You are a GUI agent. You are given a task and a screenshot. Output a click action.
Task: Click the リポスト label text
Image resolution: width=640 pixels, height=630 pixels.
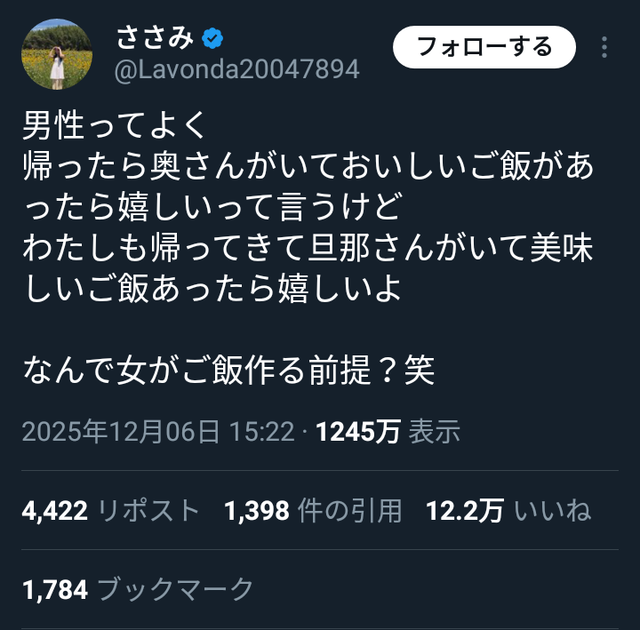(149, 510)
